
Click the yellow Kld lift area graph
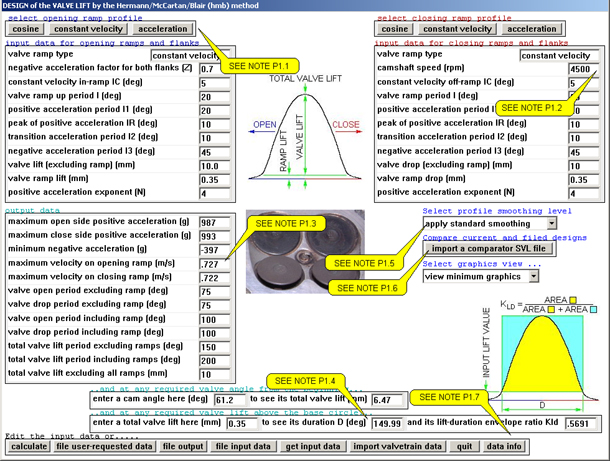[542, 354]
